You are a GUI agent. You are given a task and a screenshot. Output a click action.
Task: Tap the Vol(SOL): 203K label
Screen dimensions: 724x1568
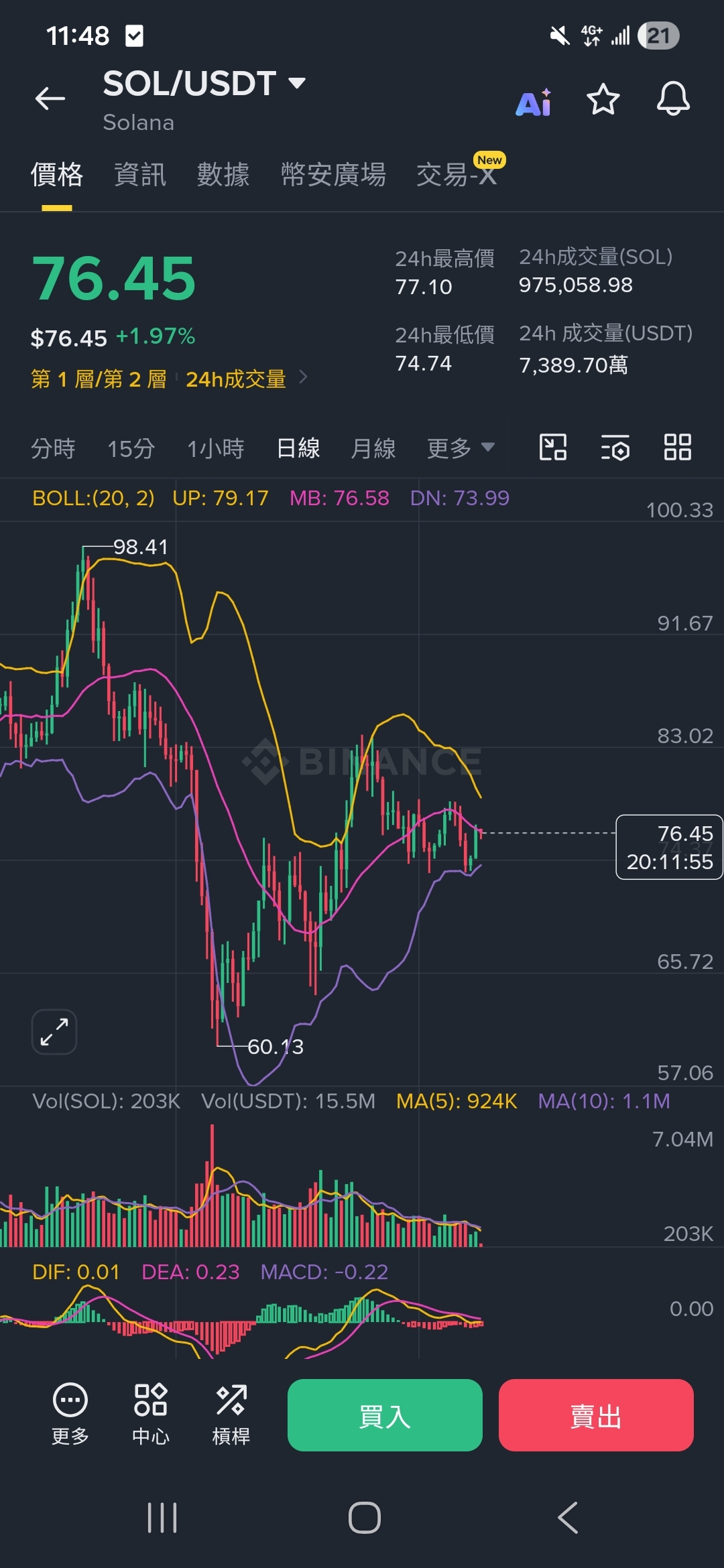(x=106, y=1101)
